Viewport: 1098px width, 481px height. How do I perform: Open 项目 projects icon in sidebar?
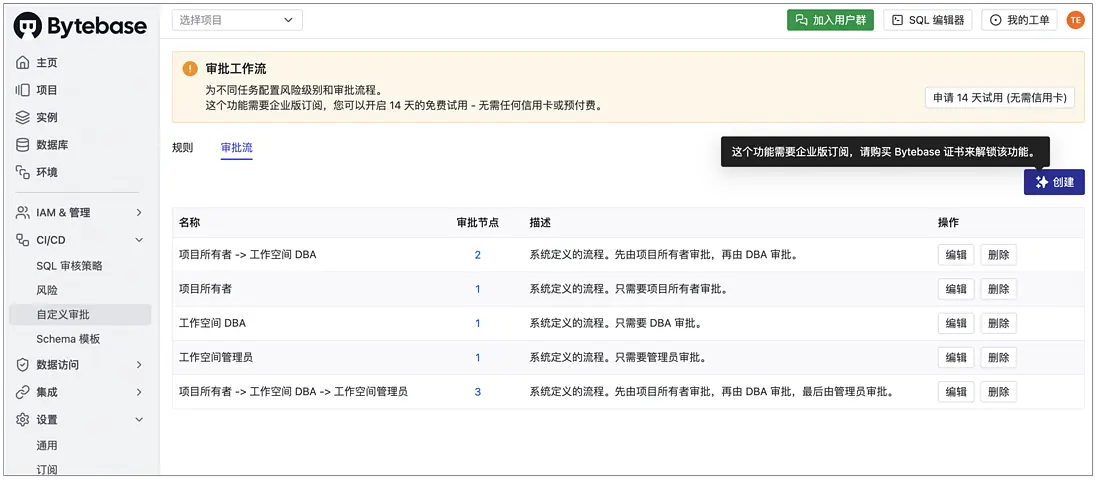(x=22, y=90)
